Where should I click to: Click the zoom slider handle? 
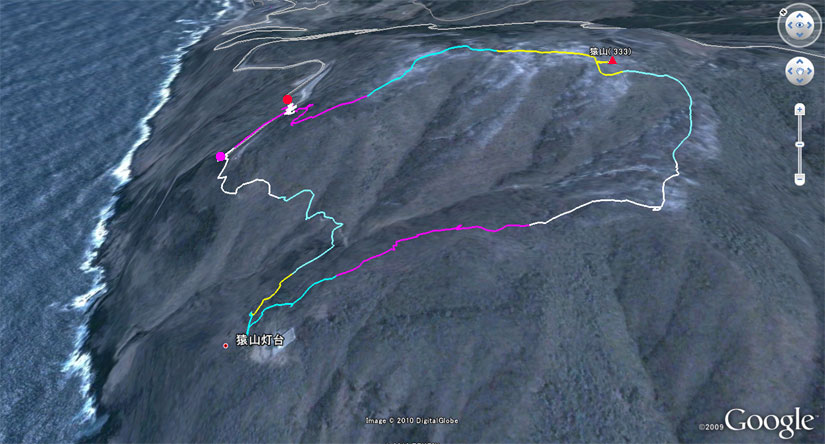coord(800,144)
